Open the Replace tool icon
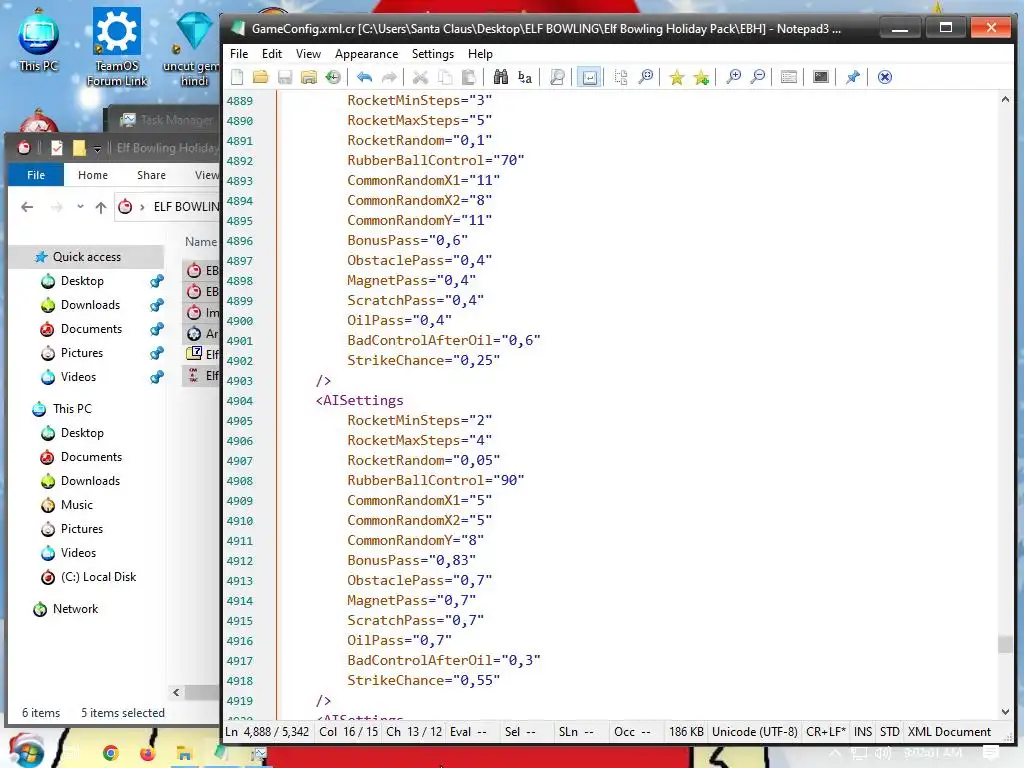 click(x=525, y=77)
